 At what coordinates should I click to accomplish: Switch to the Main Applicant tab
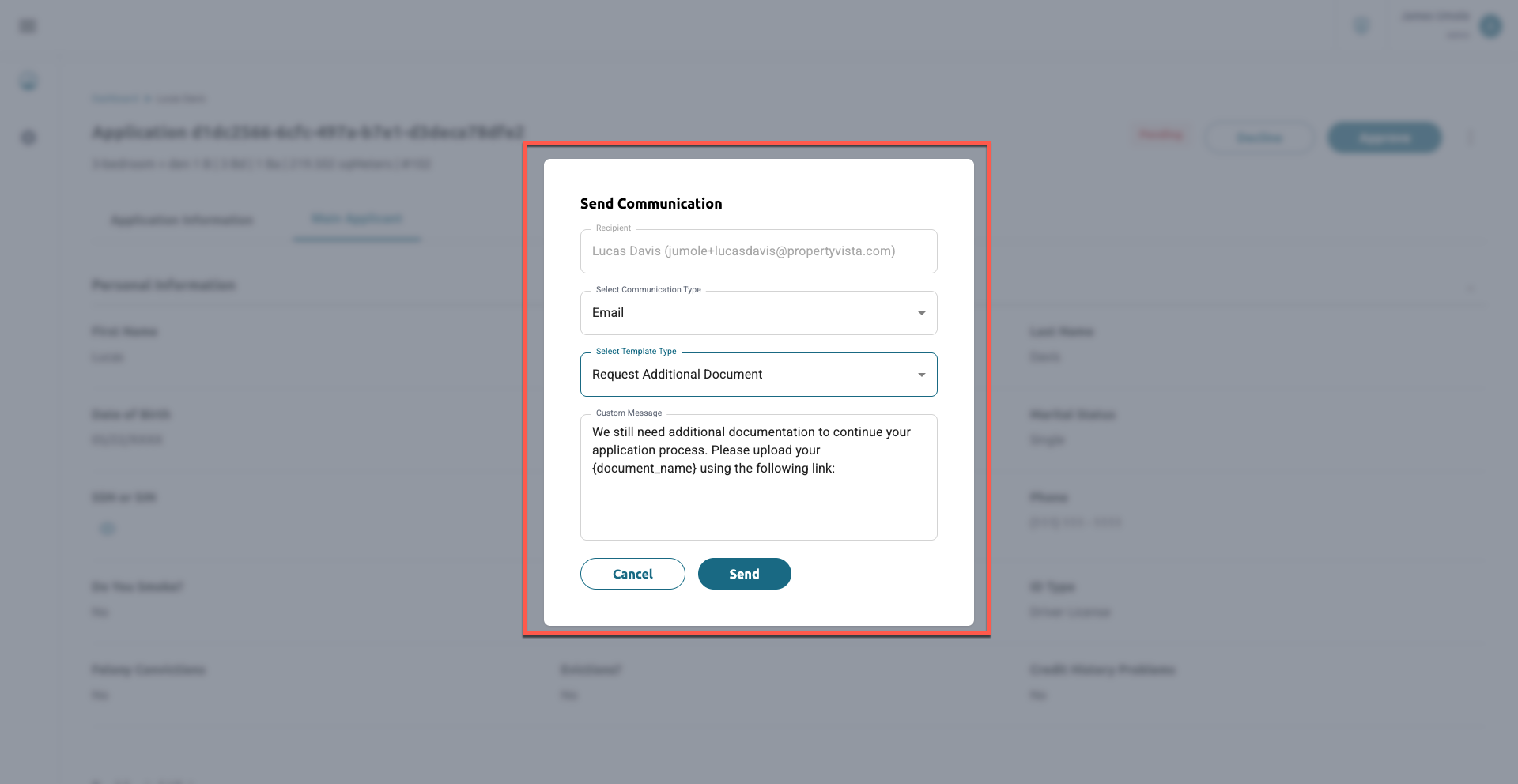(x=357, y=219)
